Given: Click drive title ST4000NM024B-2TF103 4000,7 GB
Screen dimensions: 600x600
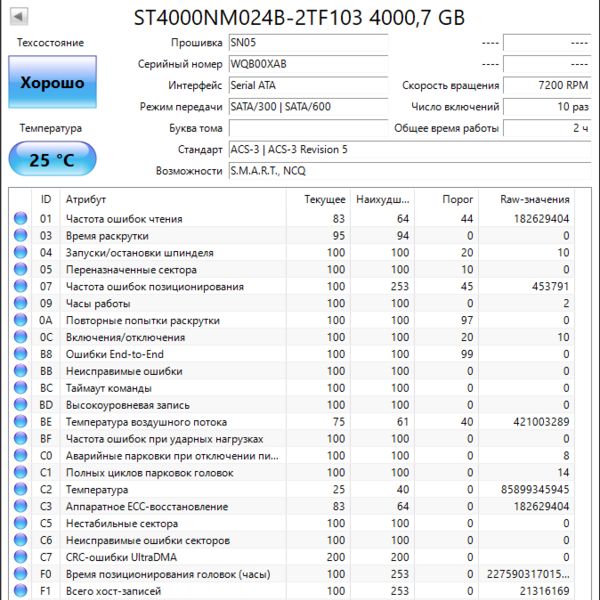Looking at the screenshot, I should tap(299, 18).
